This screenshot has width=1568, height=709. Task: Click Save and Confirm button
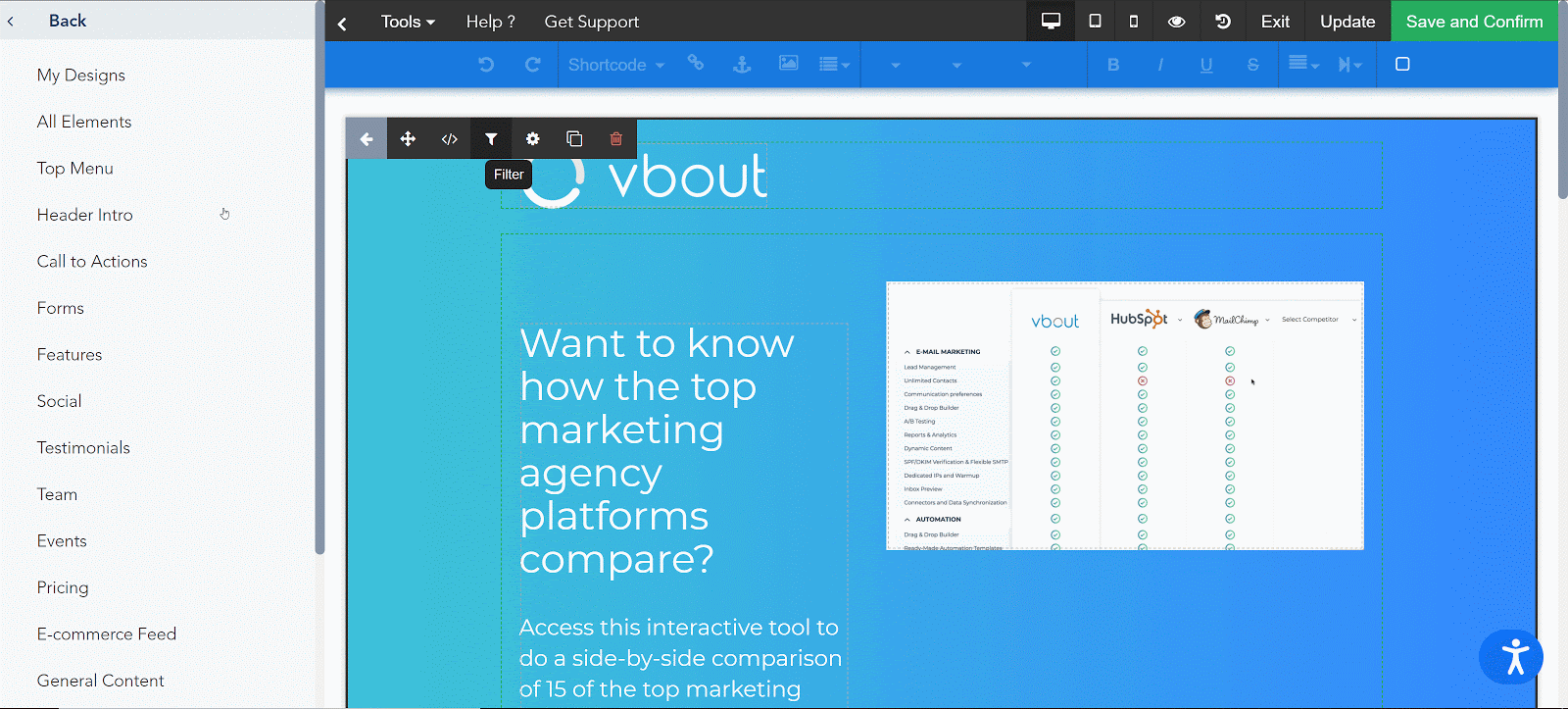click(1474, 22)
